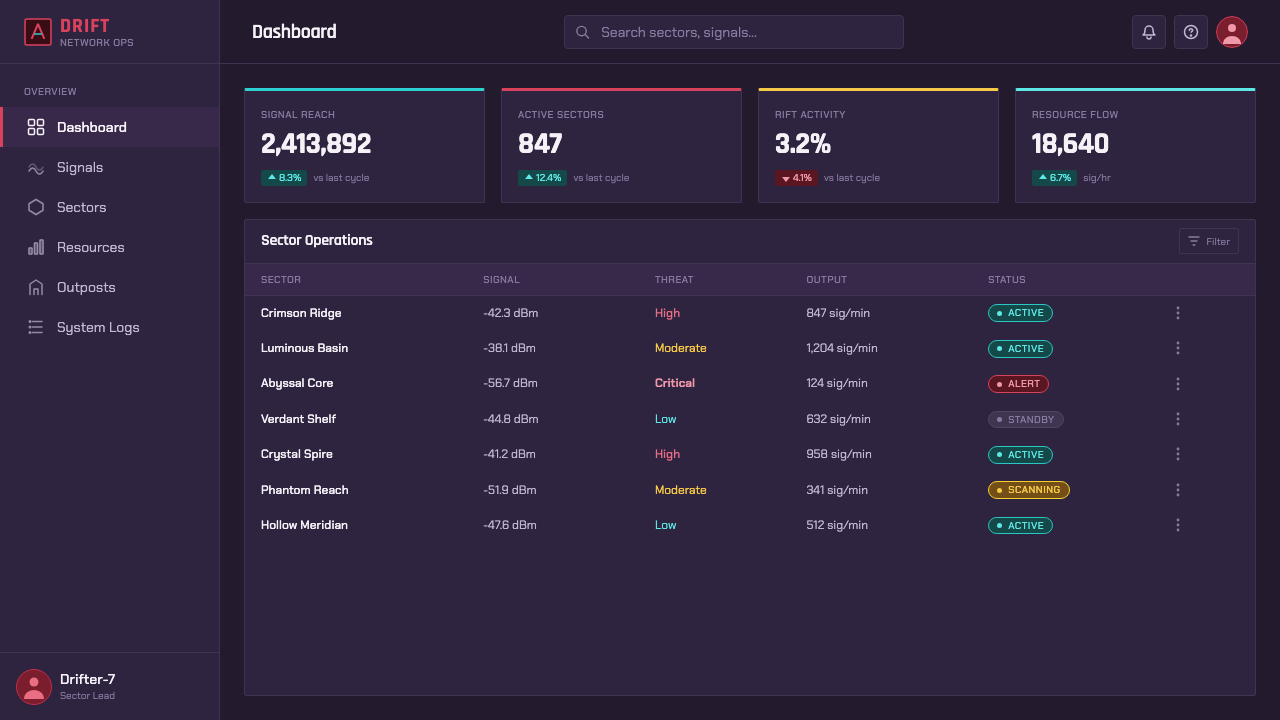
Task: Click the Critical threat label
Action: [x=675, y=383]
